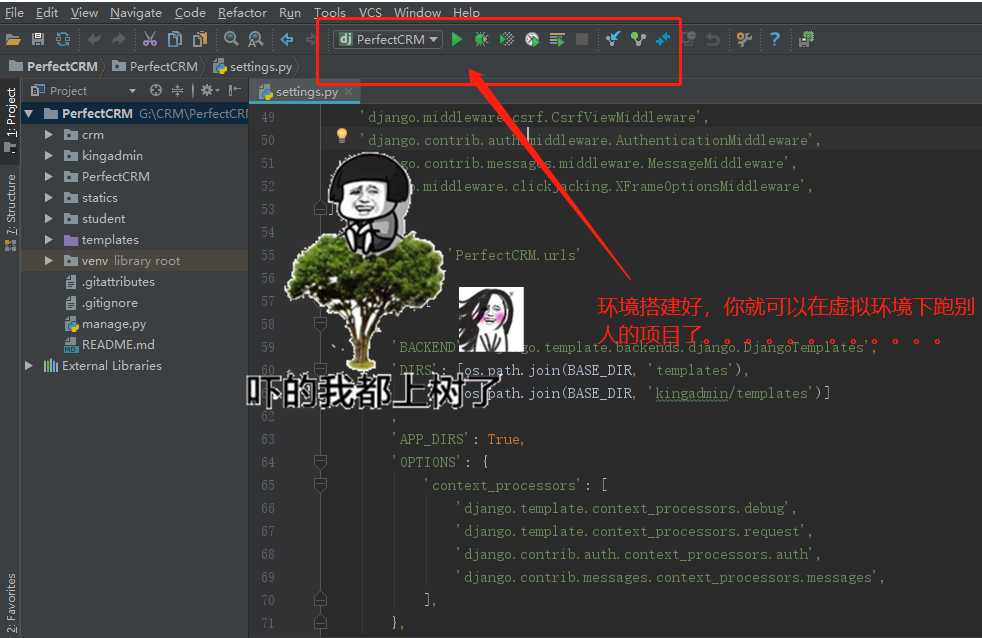Expand the crm folder
This screenshot has height=638, width=982.
48,134
